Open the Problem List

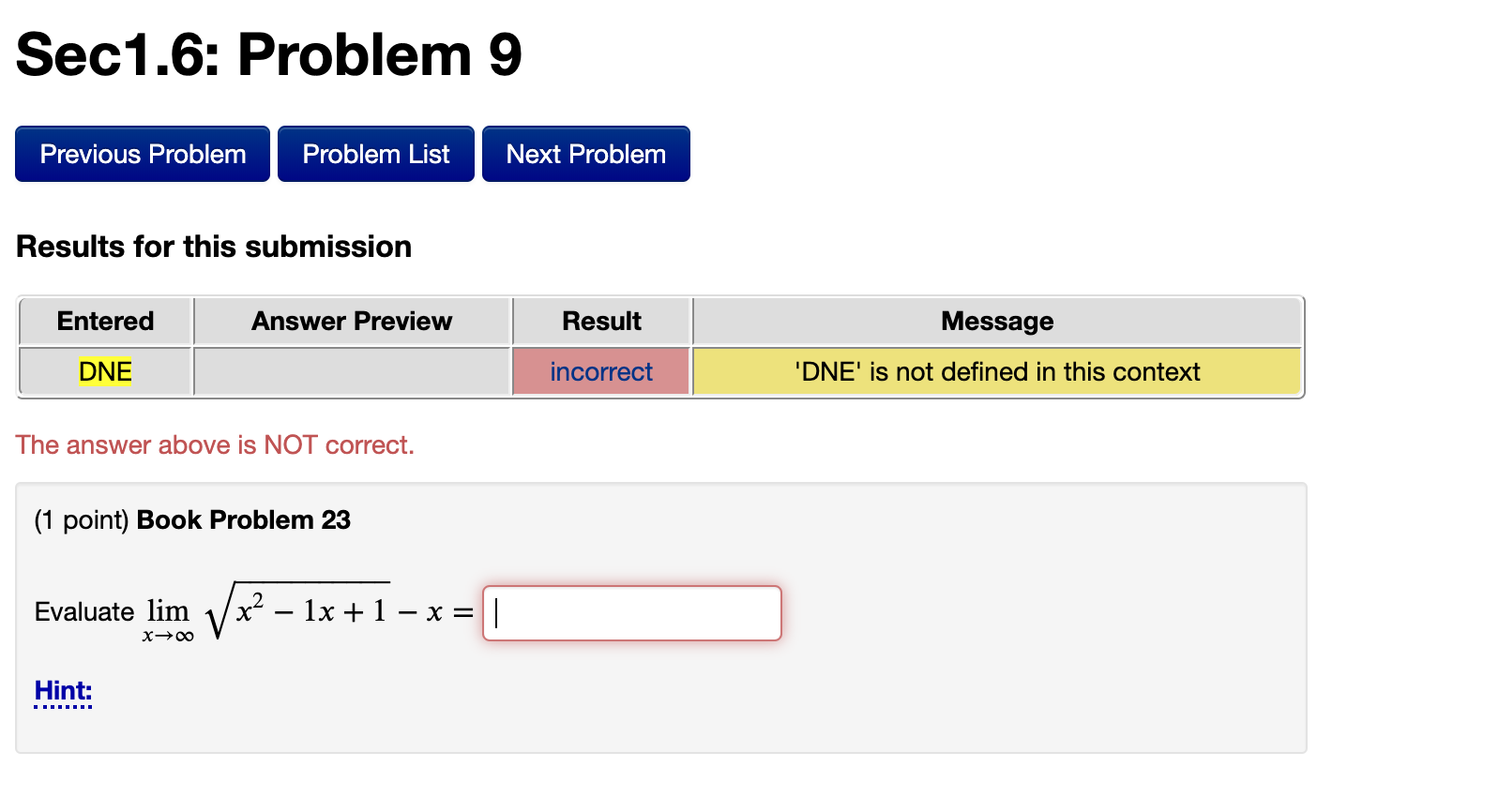point(375,154)
